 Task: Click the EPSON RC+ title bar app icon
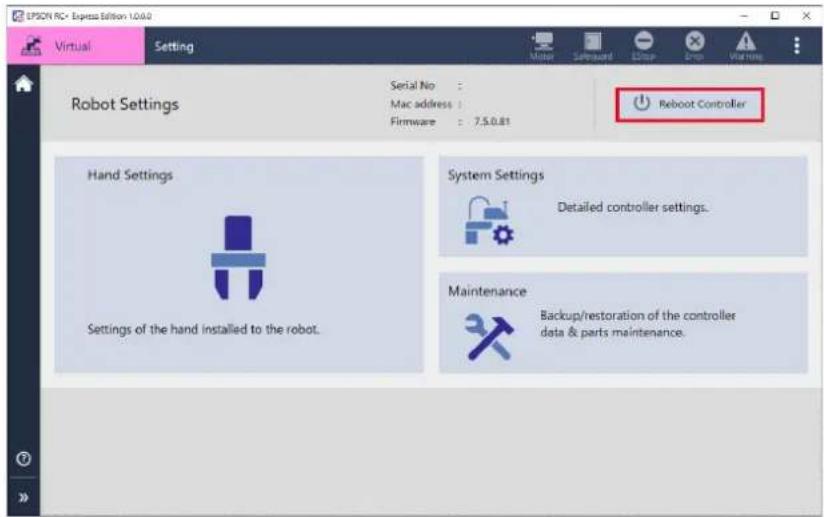pyautogui.click(x=18, y=16)
